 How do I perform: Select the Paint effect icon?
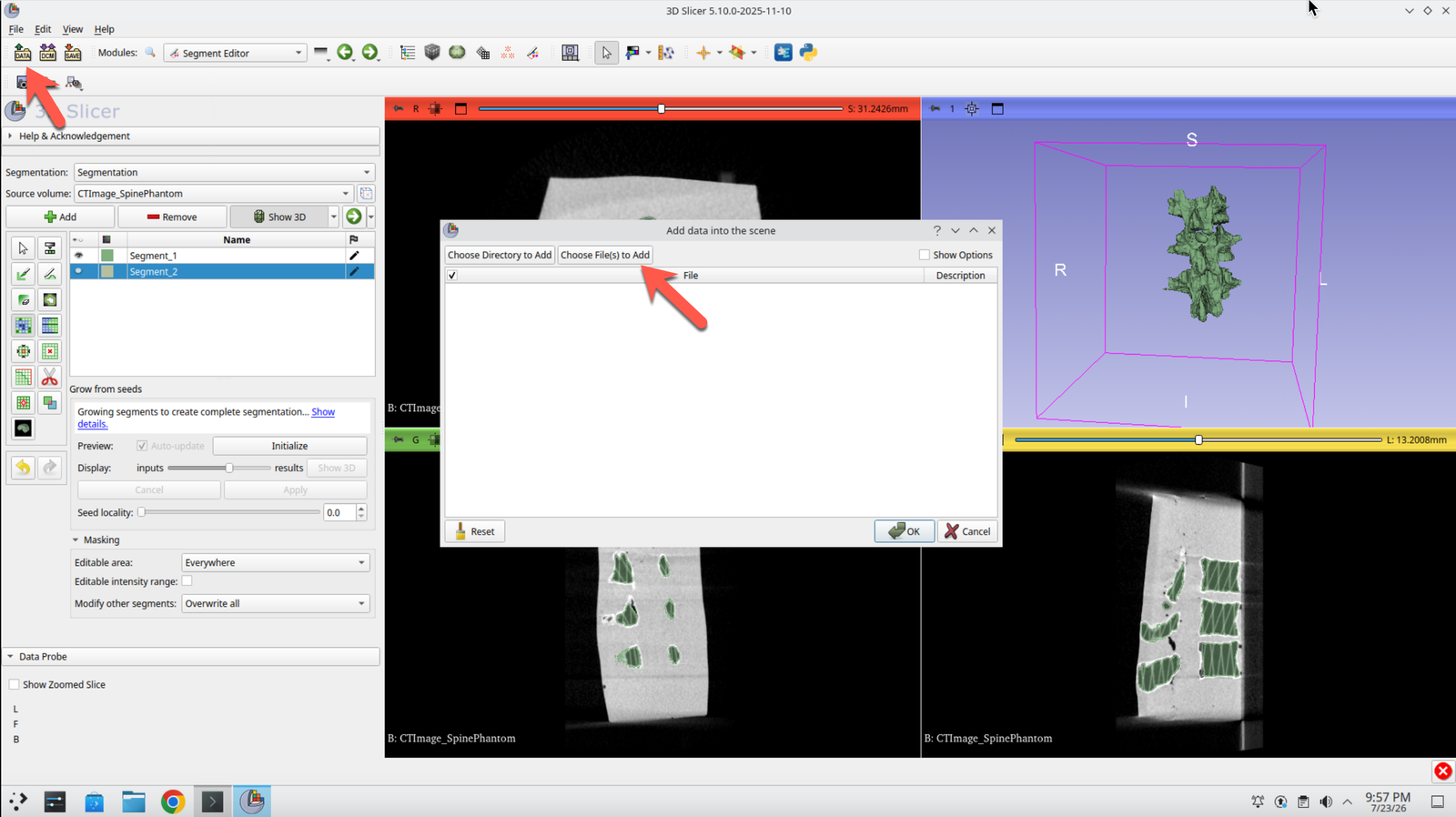pyautogui.click(x=24, y=274)
